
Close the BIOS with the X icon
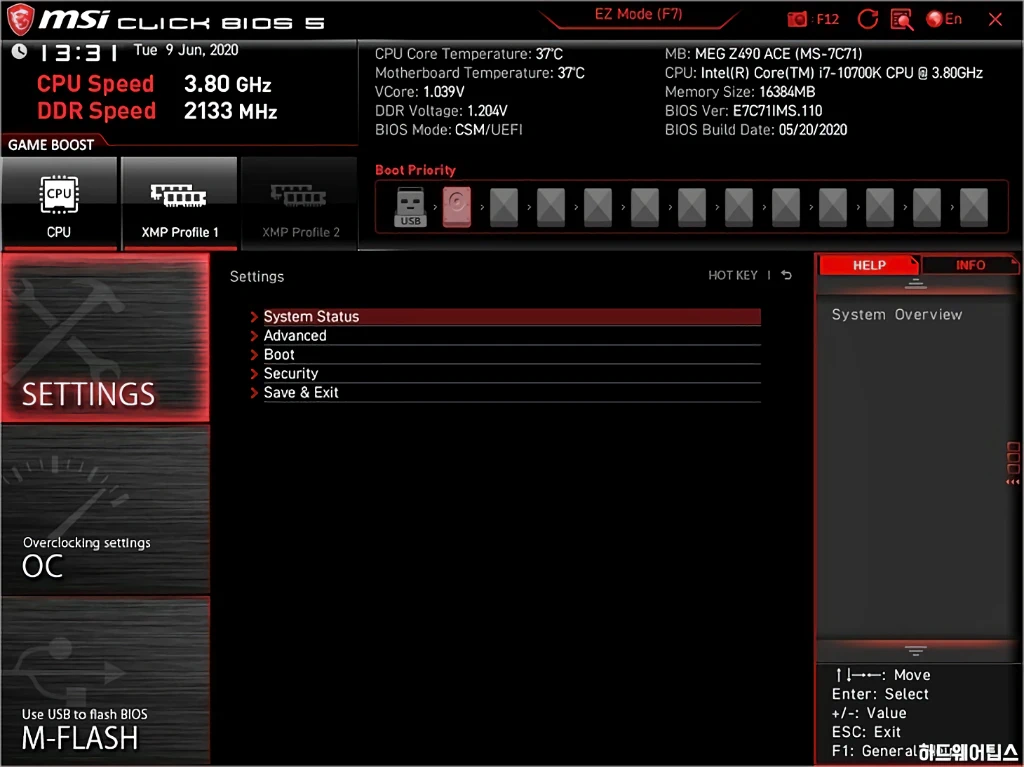[995, 20]
